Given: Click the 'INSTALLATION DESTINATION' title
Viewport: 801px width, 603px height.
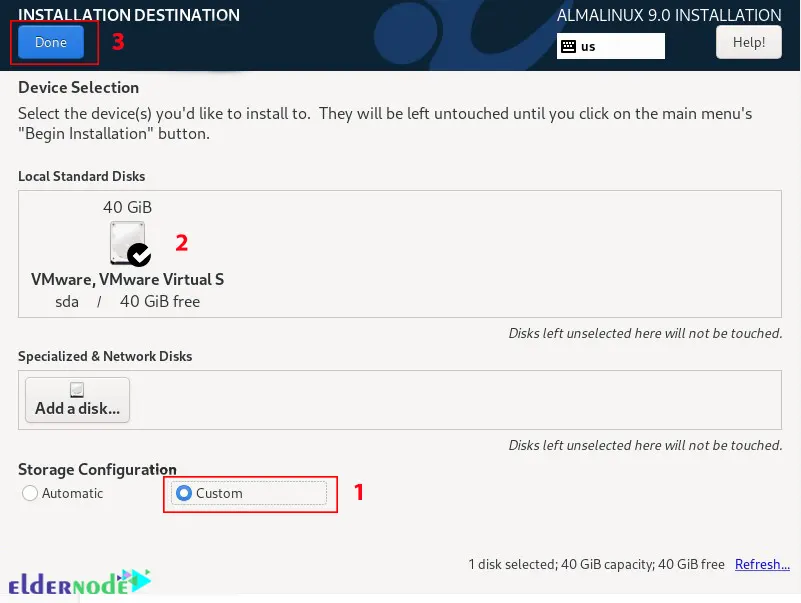Looking at the screenshot, I should [129, 15].
